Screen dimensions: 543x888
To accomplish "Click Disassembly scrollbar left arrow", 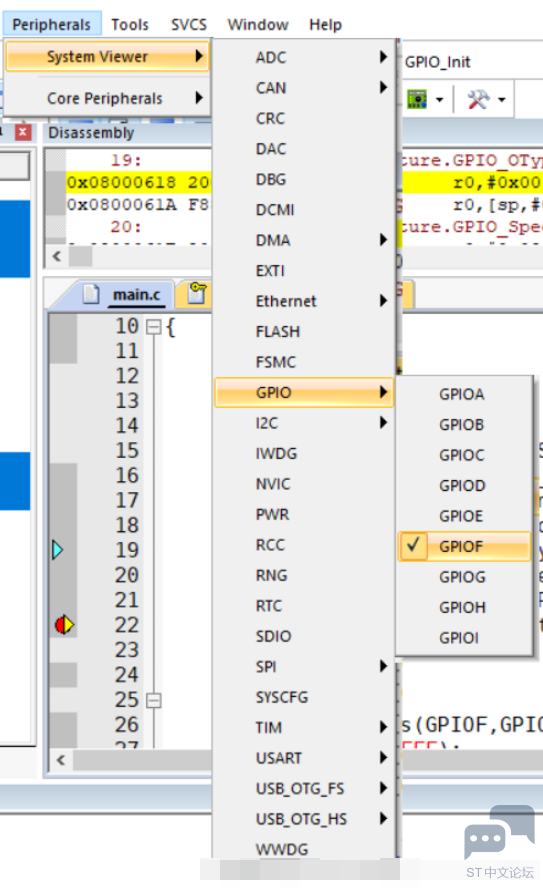I will tap(57, 256).
